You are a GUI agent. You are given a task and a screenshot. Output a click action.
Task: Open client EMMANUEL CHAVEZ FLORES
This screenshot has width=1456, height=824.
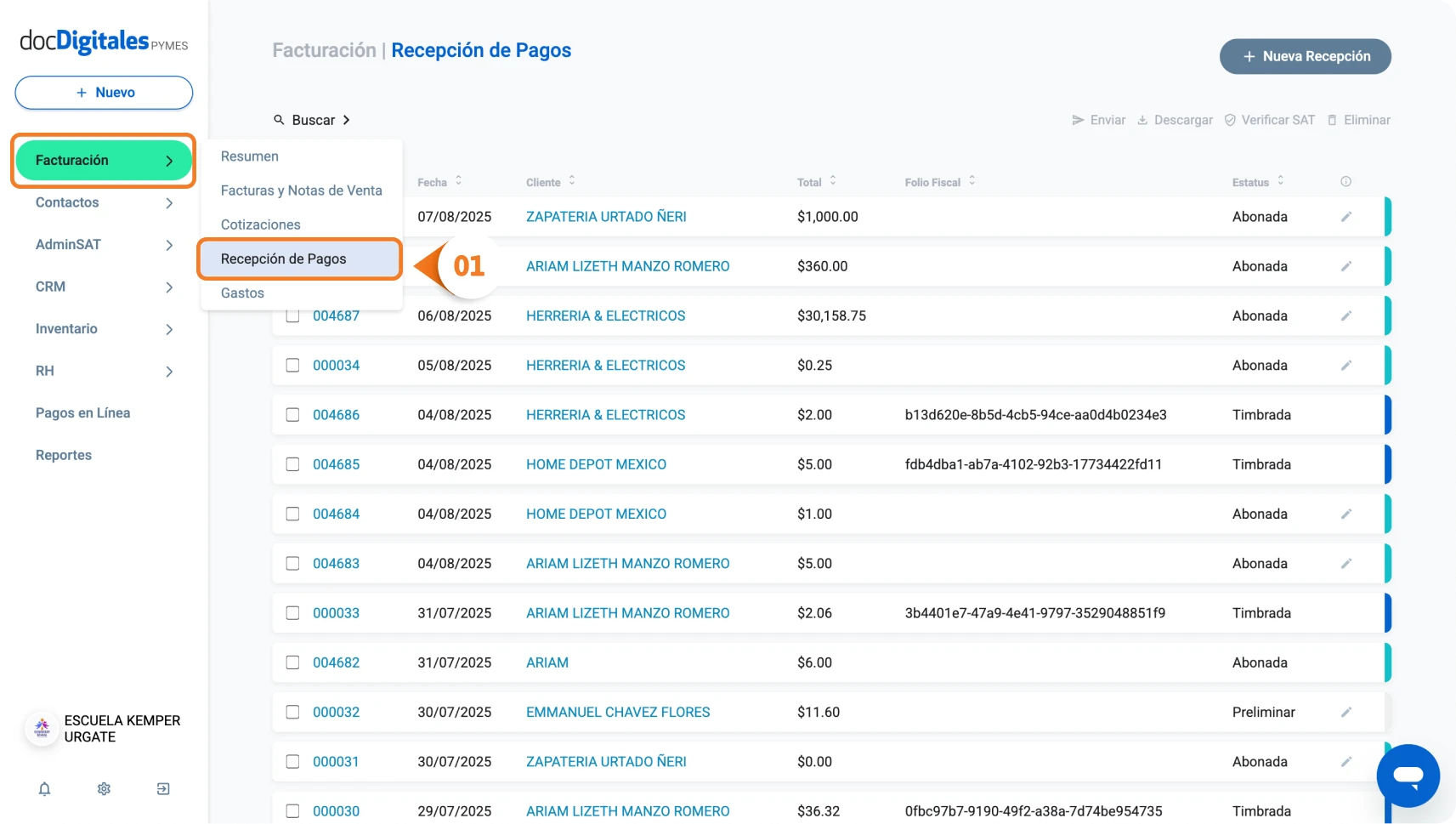pos(618,713)
